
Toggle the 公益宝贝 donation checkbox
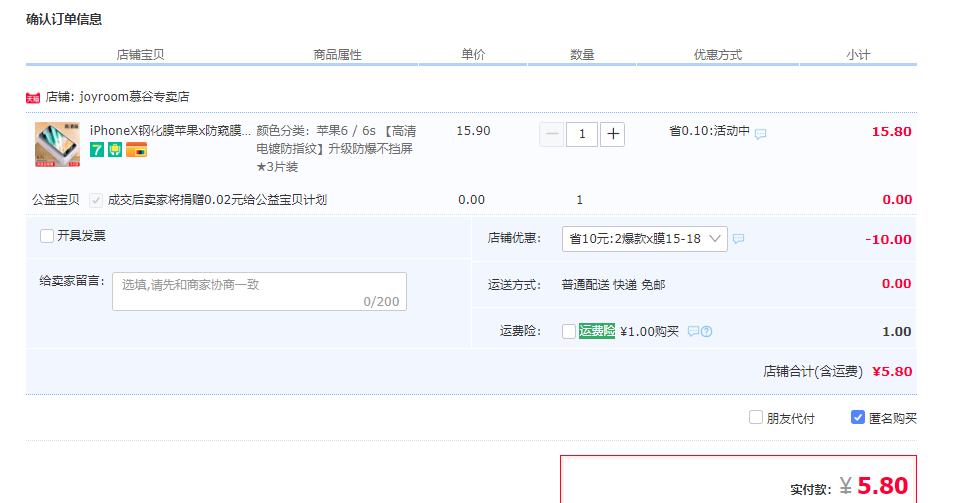(96, 200)
